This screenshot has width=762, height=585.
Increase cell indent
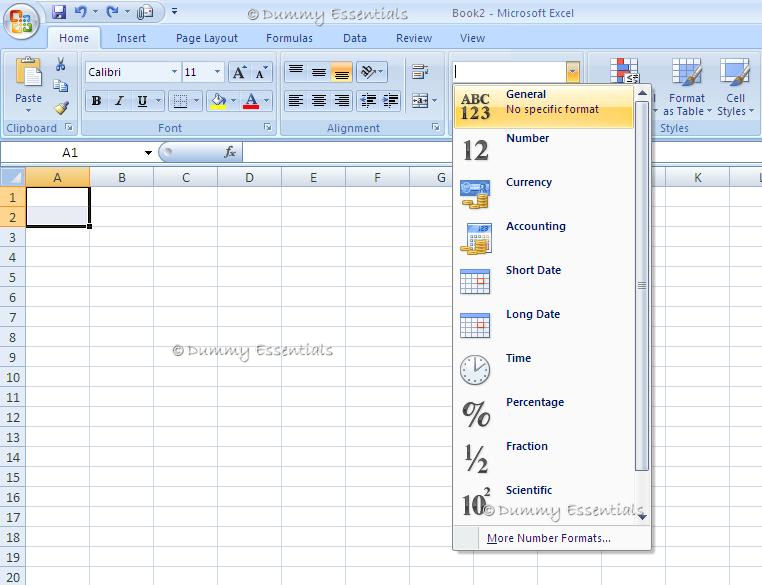click(390, 101)
